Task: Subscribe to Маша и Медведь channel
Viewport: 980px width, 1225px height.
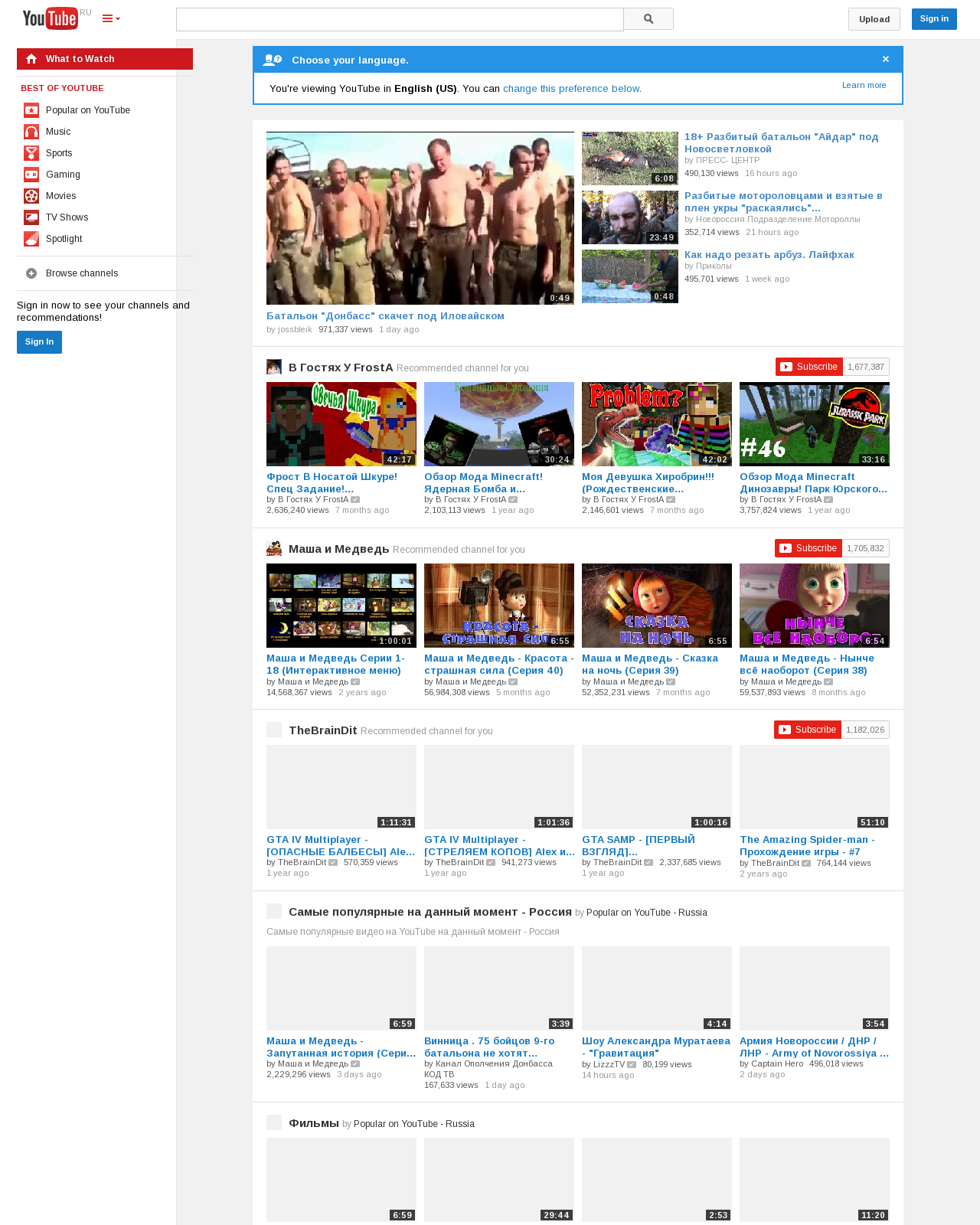Action: click(808, 548)
